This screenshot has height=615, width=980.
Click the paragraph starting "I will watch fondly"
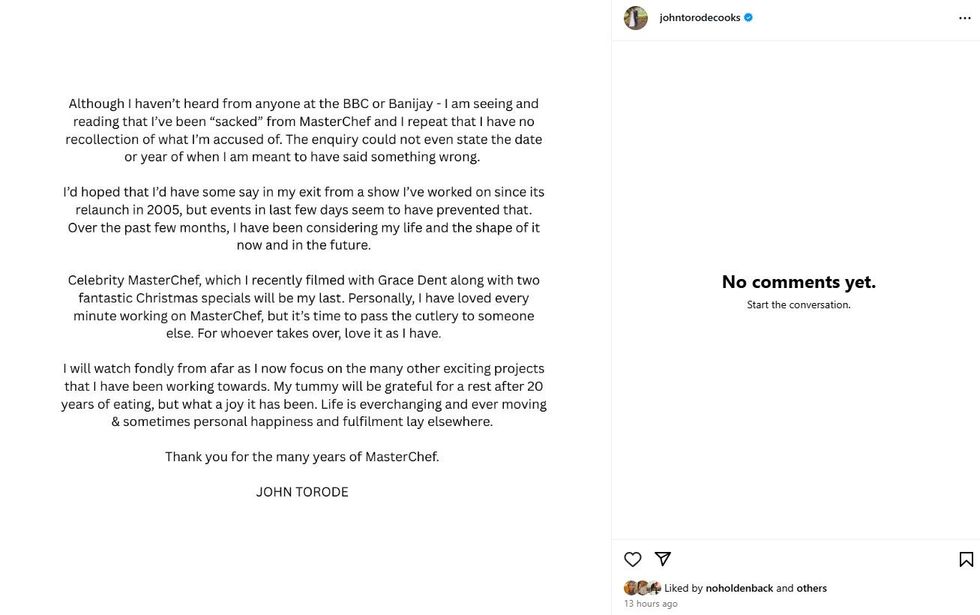[303, 395]
